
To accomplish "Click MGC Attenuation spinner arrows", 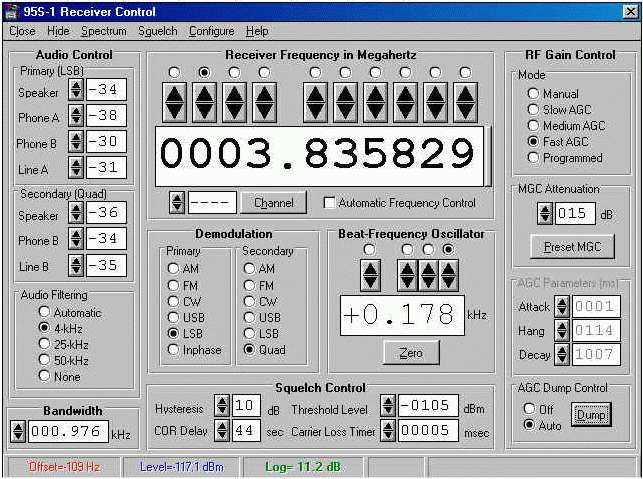I will point(545,213).
